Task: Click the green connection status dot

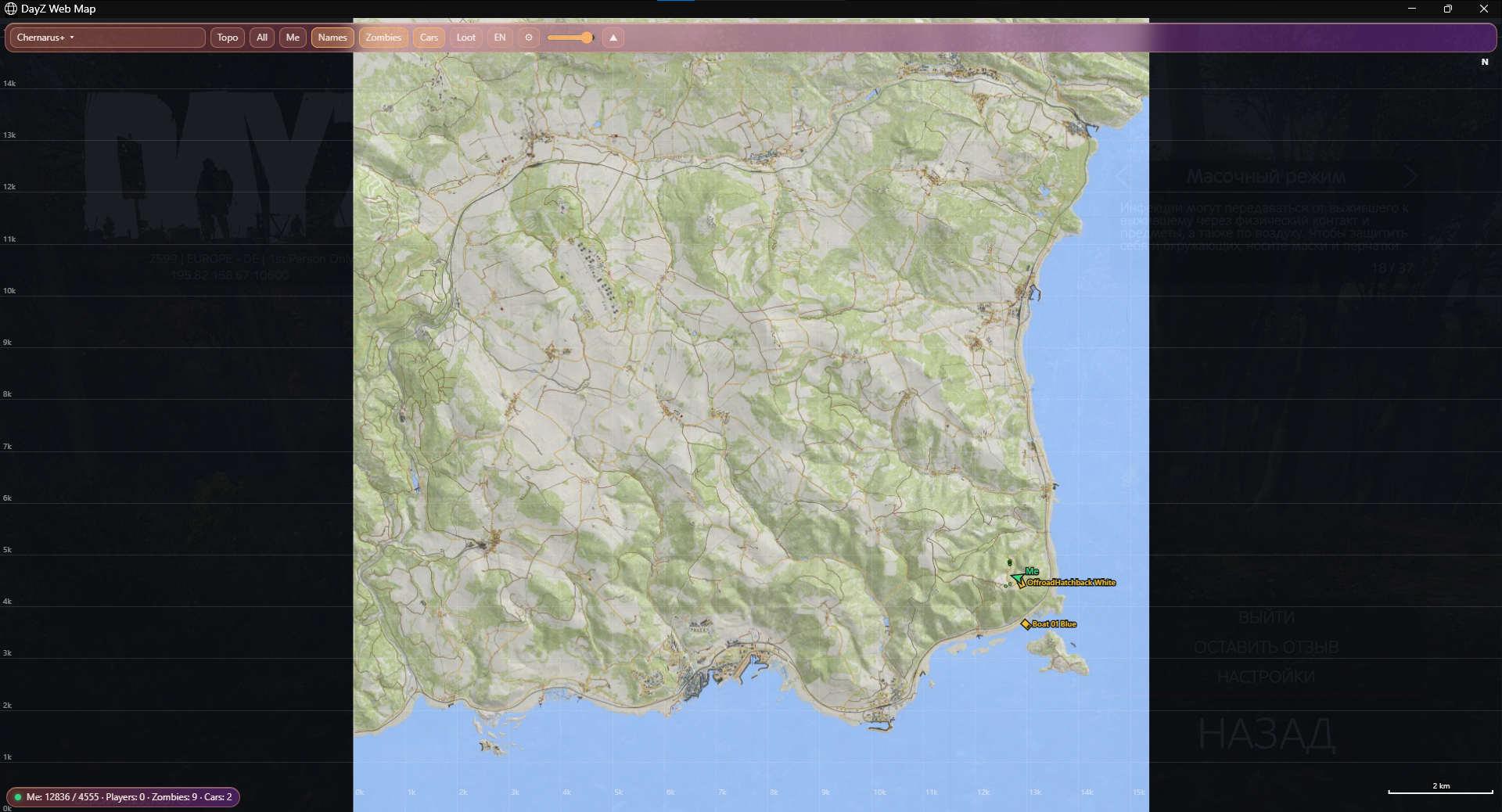Action: 17,797
